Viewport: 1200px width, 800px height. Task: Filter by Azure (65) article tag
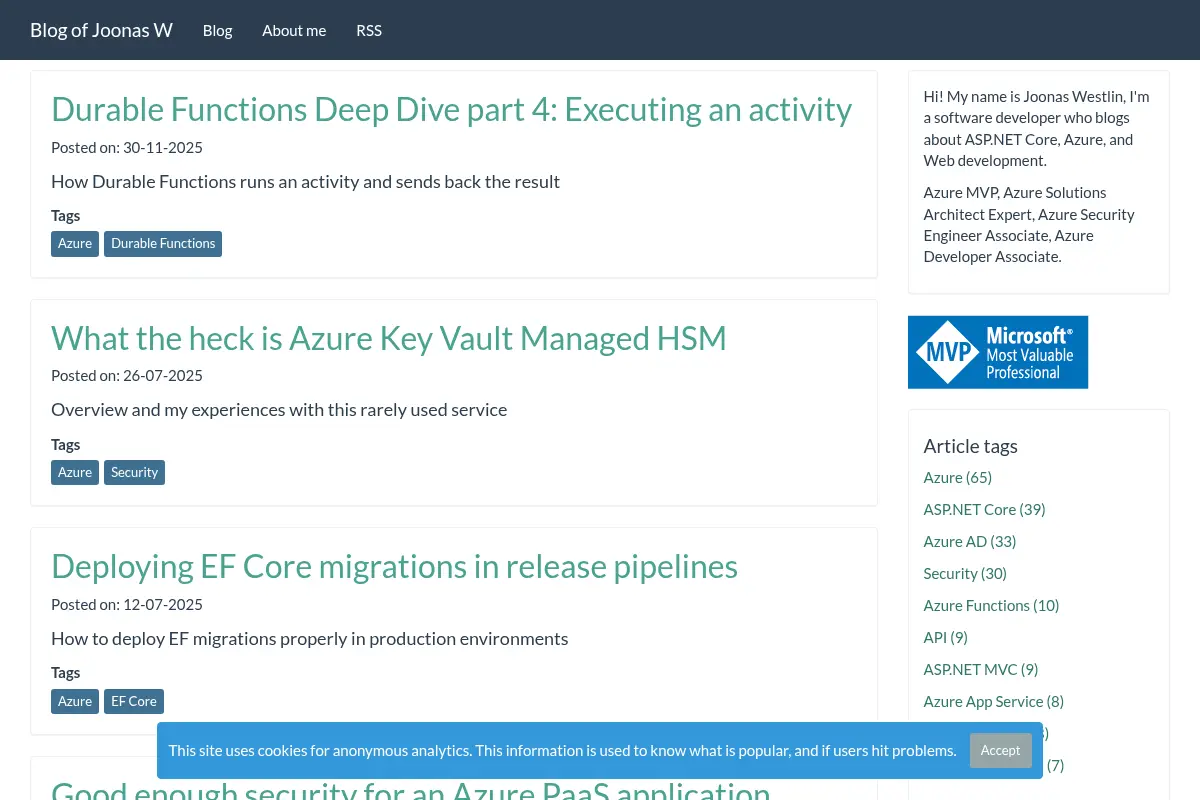click(x=957, y=477)
